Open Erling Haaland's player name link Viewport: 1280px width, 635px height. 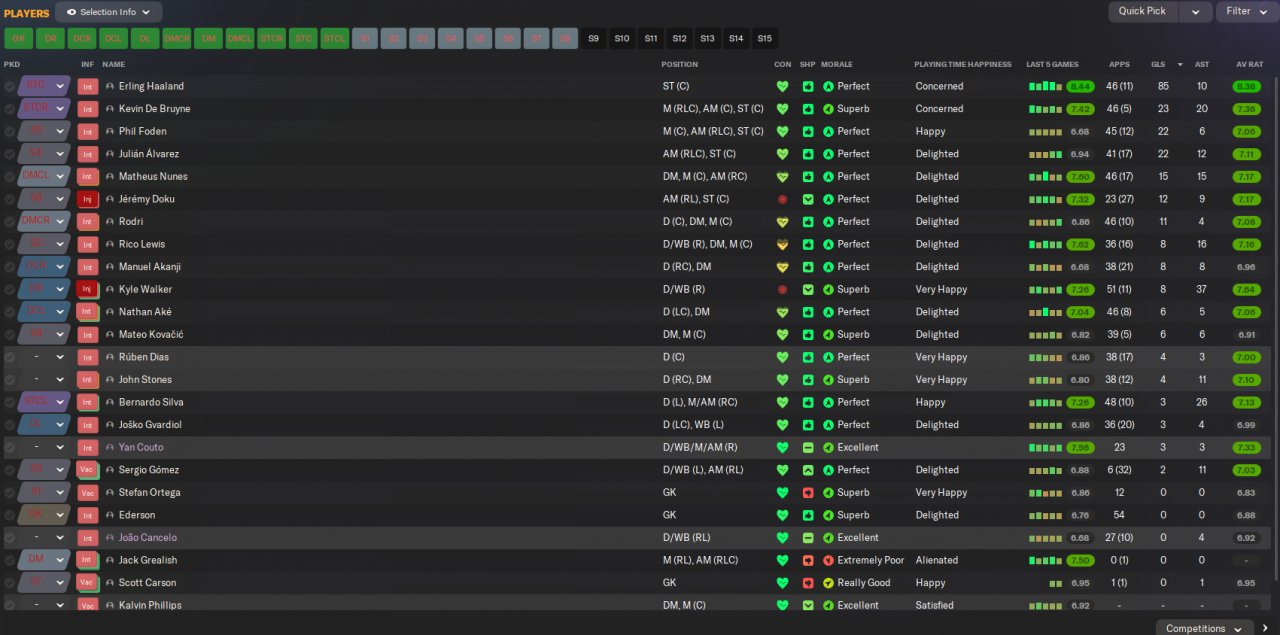pos(151,86)
